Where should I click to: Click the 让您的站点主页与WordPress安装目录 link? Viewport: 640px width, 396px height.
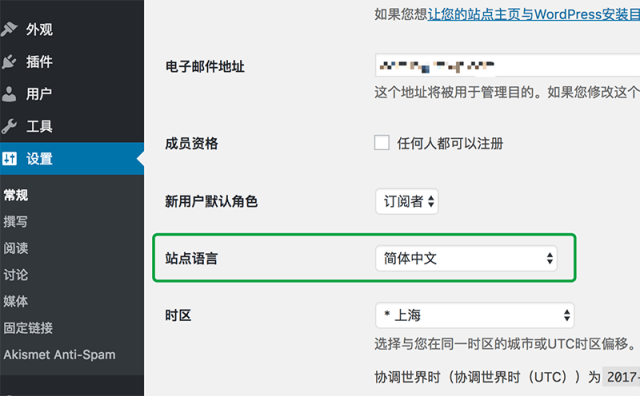[533, 14]
